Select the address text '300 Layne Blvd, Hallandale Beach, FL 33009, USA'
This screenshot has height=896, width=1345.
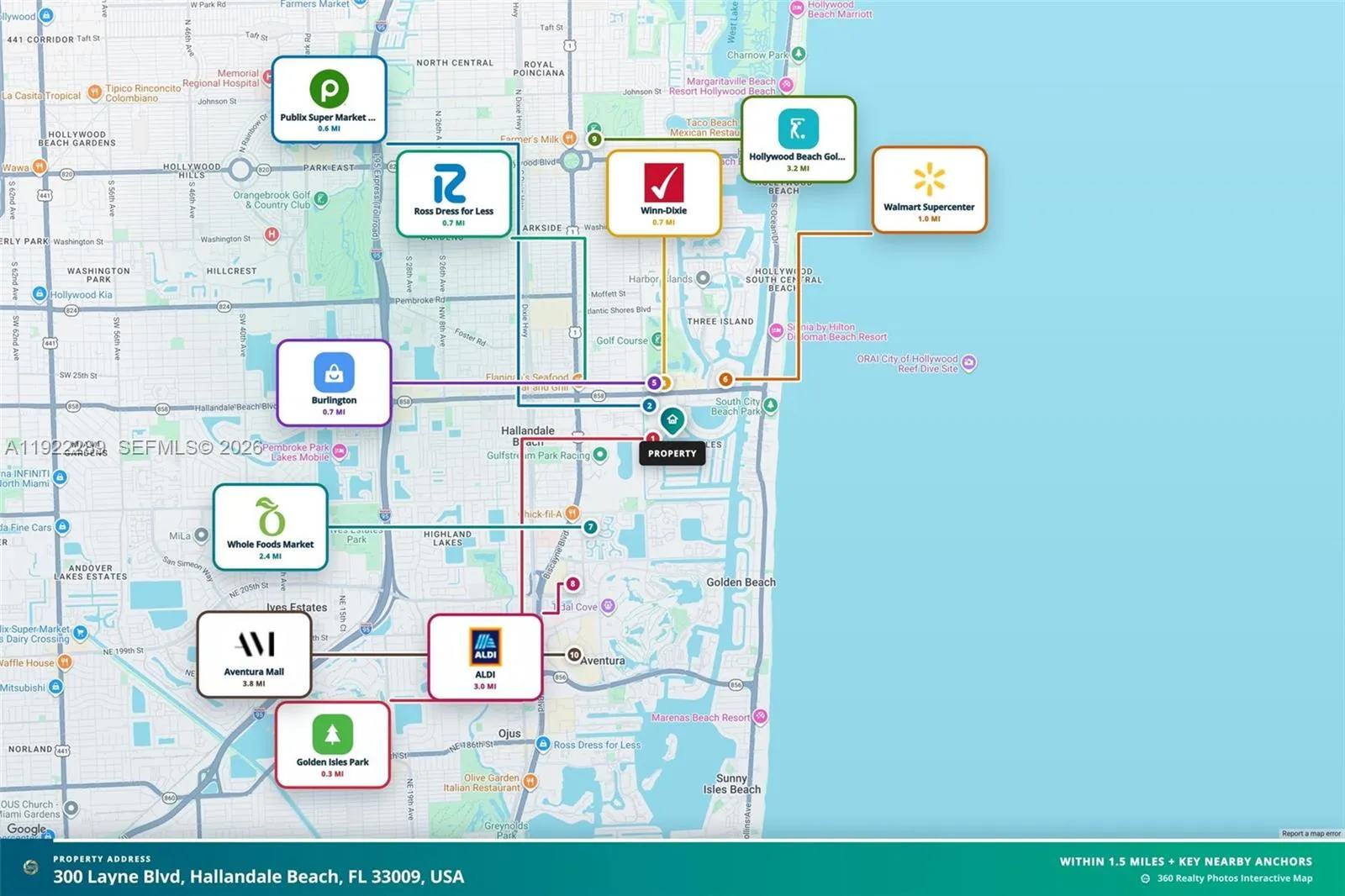(x=259, y=877)
